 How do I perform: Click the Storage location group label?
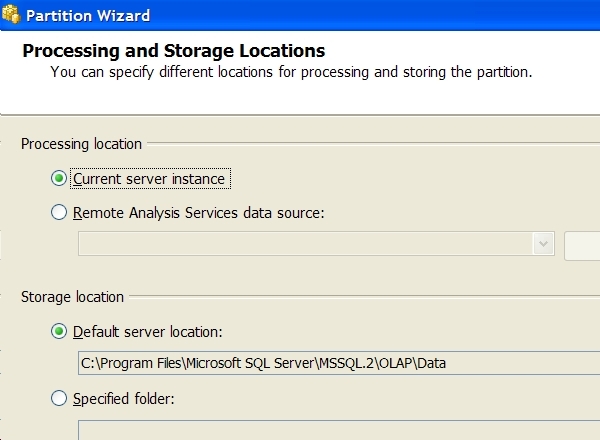72,297
